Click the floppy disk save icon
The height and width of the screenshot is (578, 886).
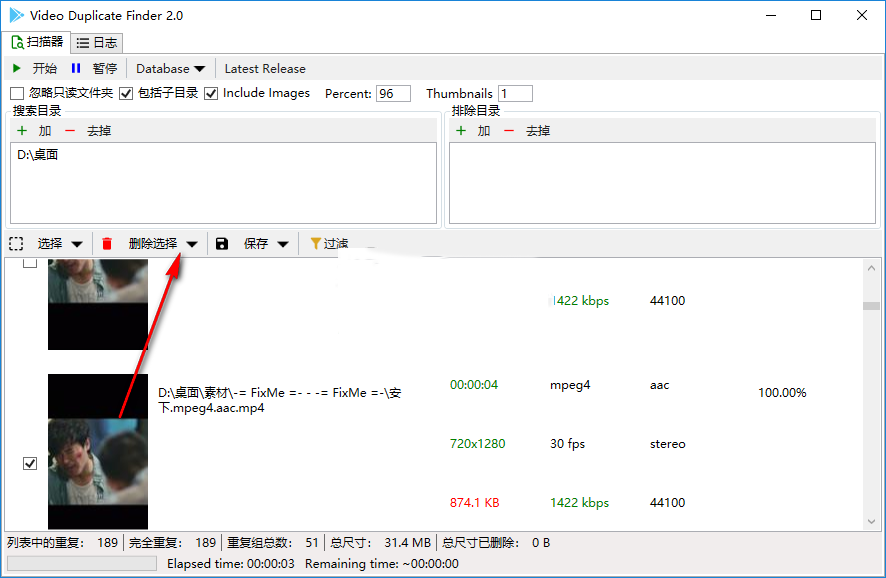point(222,244)
